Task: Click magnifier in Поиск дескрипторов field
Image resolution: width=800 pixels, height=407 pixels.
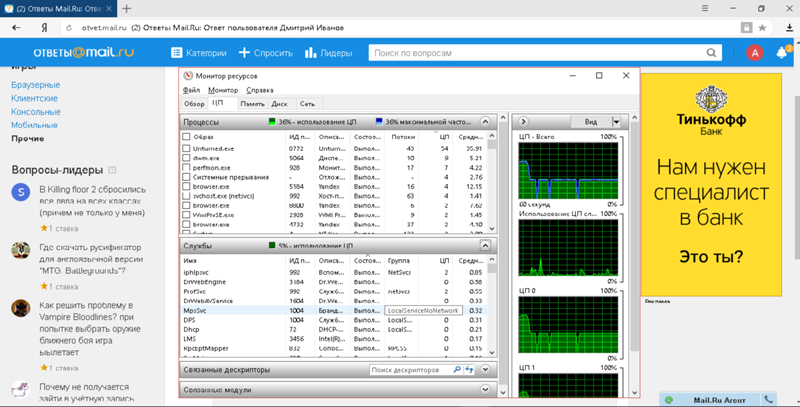Action: 457,369
